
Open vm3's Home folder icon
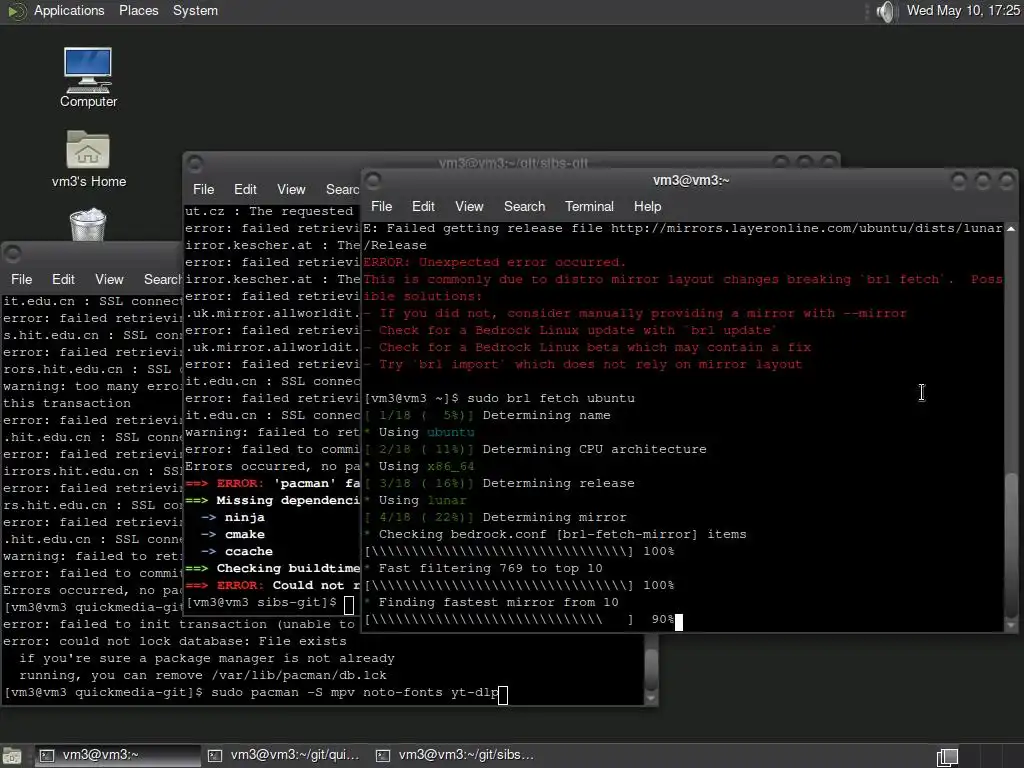click(88, 159)
